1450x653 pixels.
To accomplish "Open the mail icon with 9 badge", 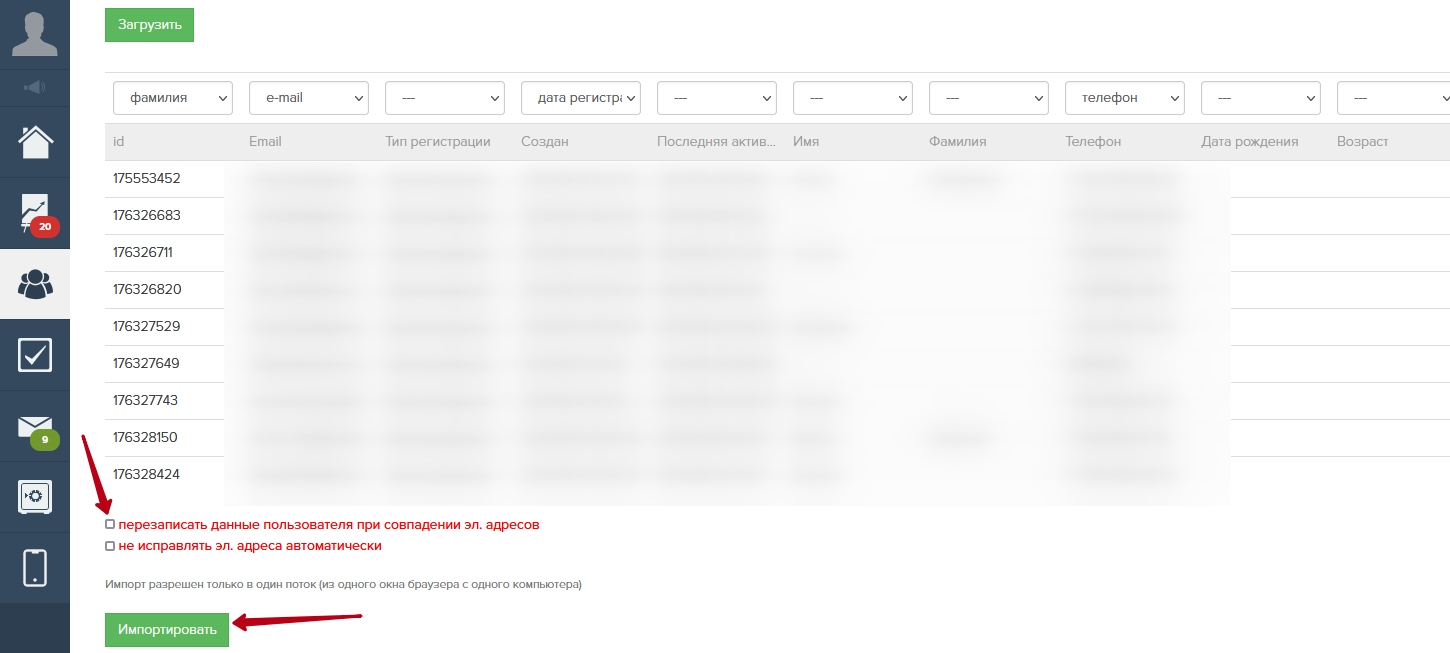I will 35,427.
